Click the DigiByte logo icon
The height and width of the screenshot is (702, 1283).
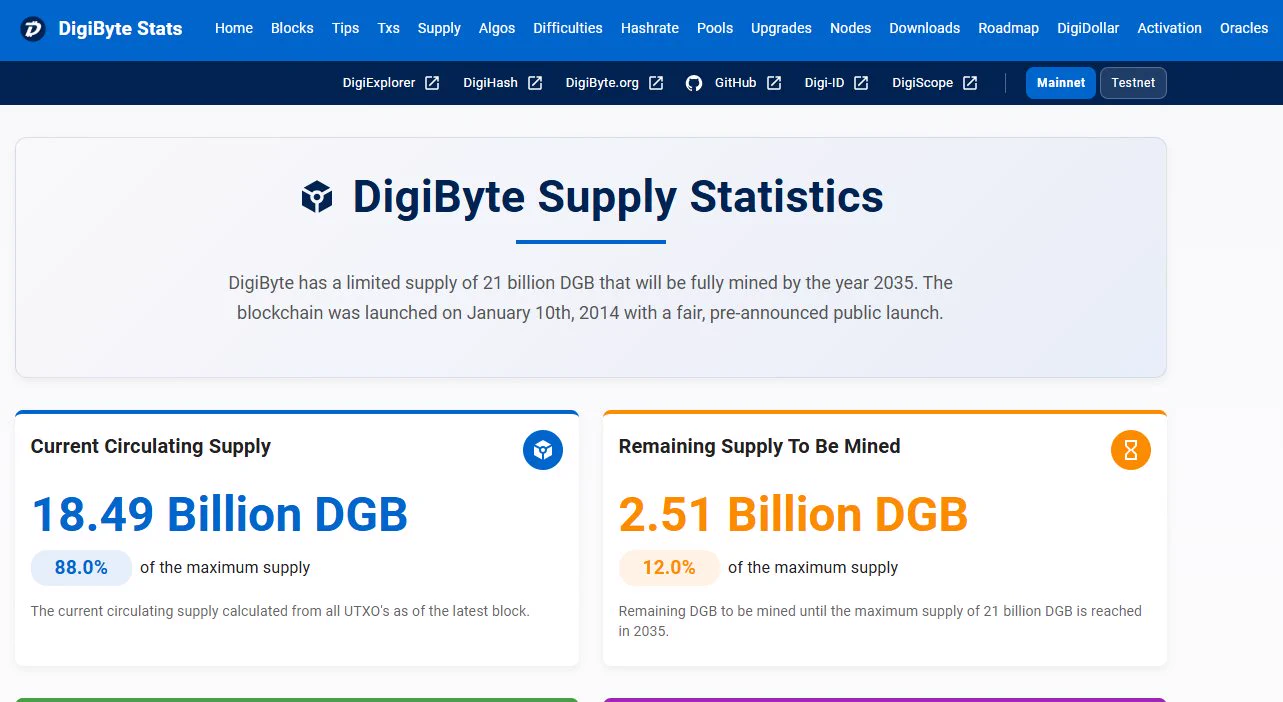pos(34,29)
